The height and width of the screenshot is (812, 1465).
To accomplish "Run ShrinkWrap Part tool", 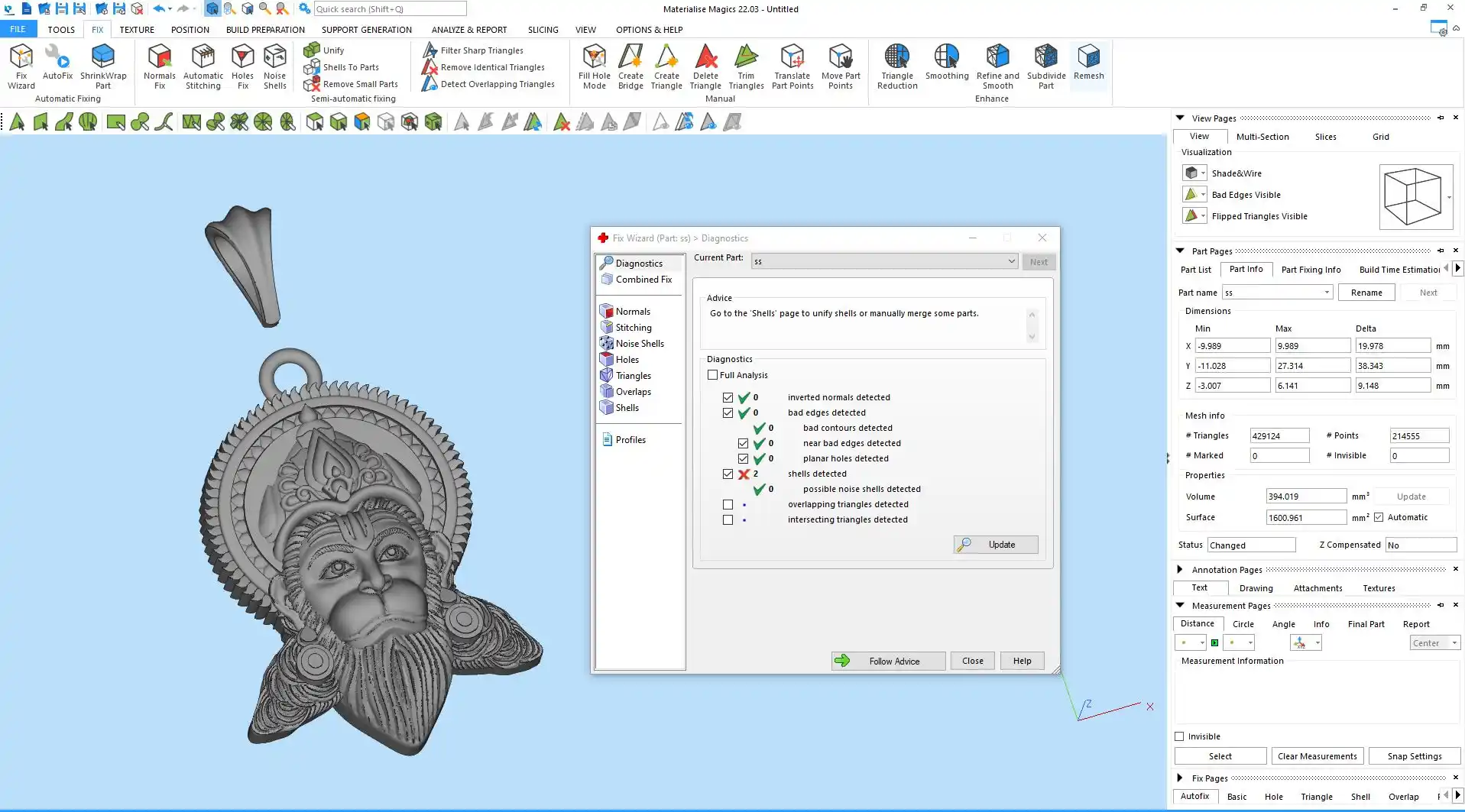I will tap(103, 66).
